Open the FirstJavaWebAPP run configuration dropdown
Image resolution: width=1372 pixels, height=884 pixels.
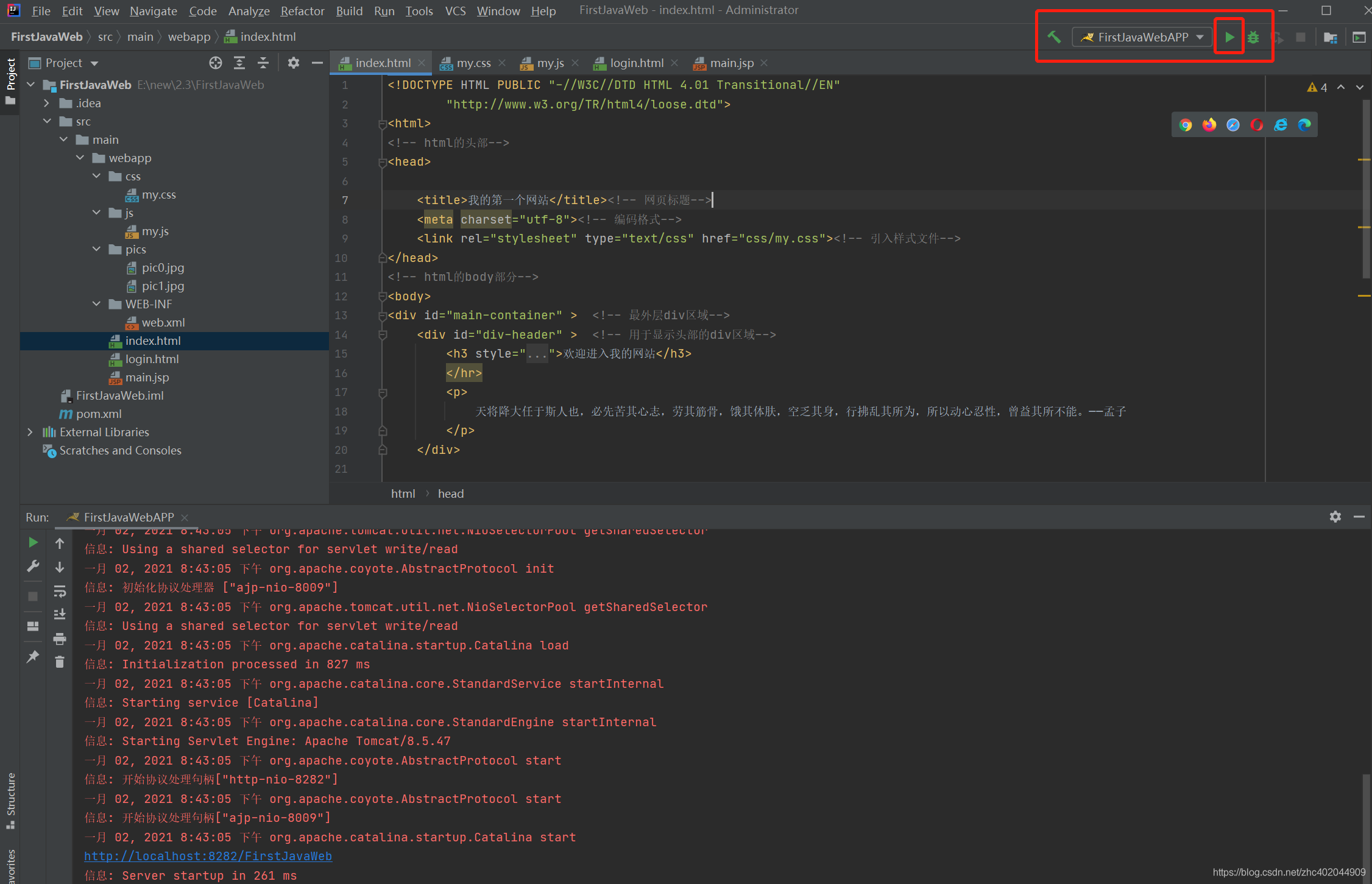[1143, 37]
